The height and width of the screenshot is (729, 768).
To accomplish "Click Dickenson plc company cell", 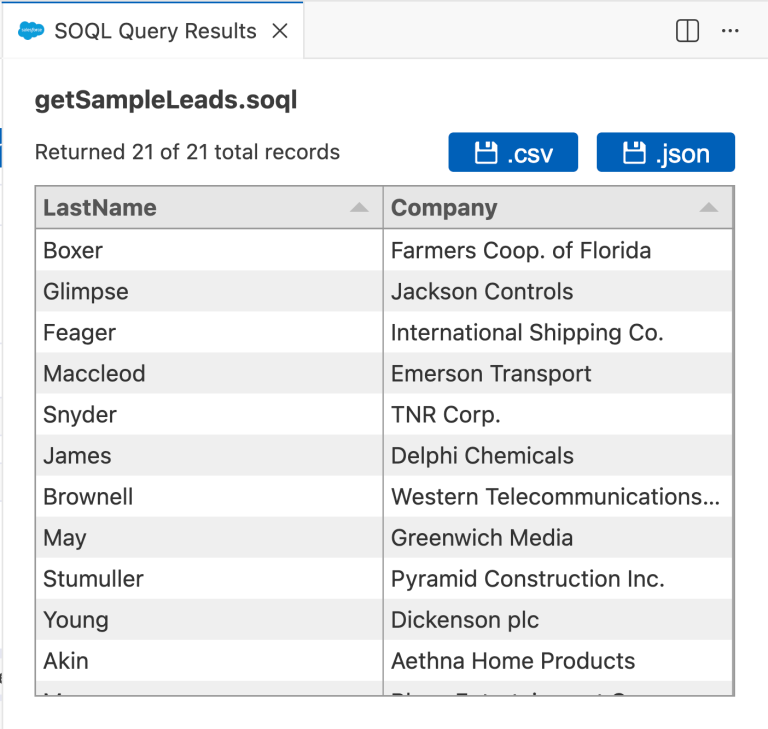I will coord(558,619).
